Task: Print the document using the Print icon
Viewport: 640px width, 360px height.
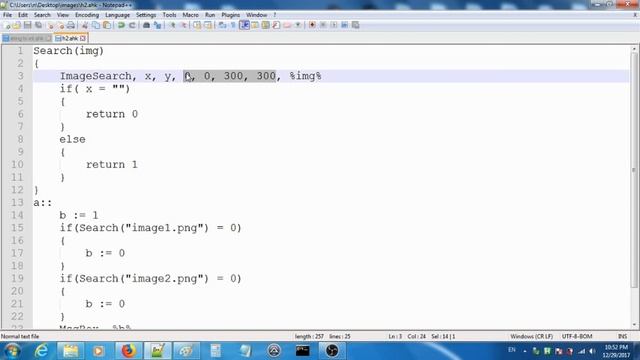Action: 71,25
